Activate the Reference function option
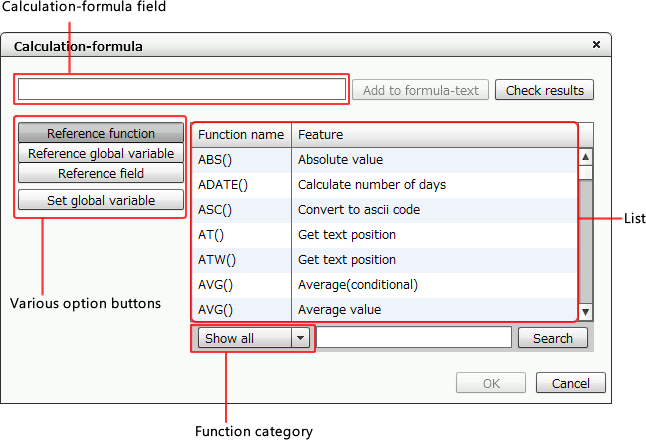This screenshot has width=646, height=440. pyautogui.click(x=101, y=133)
